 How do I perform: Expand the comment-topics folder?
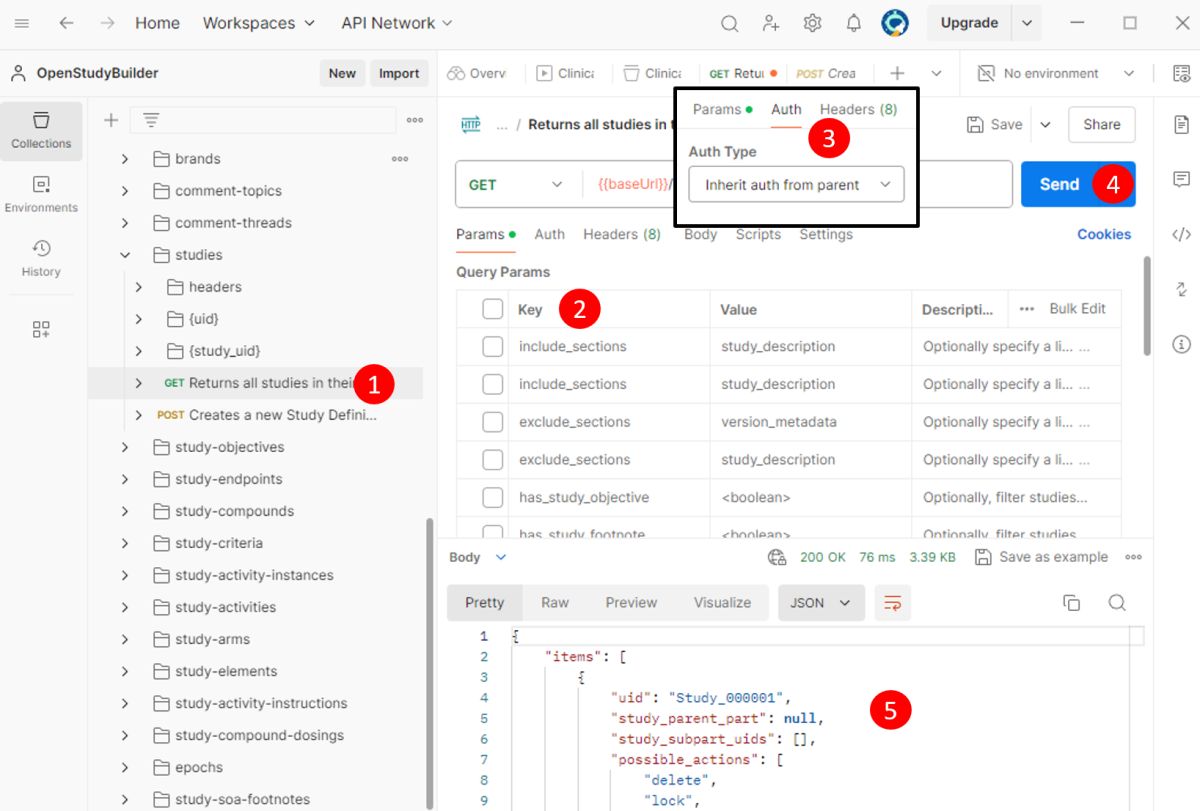[125, 191]
